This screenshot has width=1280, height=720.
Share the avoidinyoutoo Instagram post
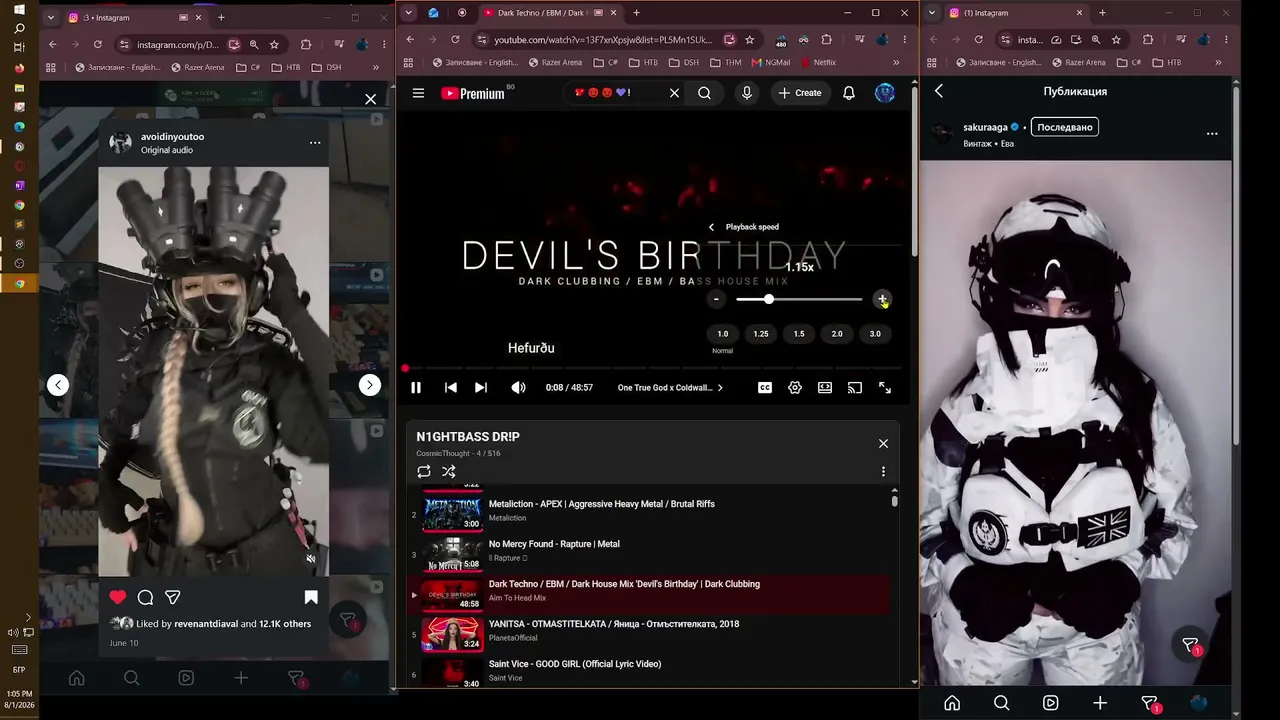pyautogui.click(x=172, y=597)
